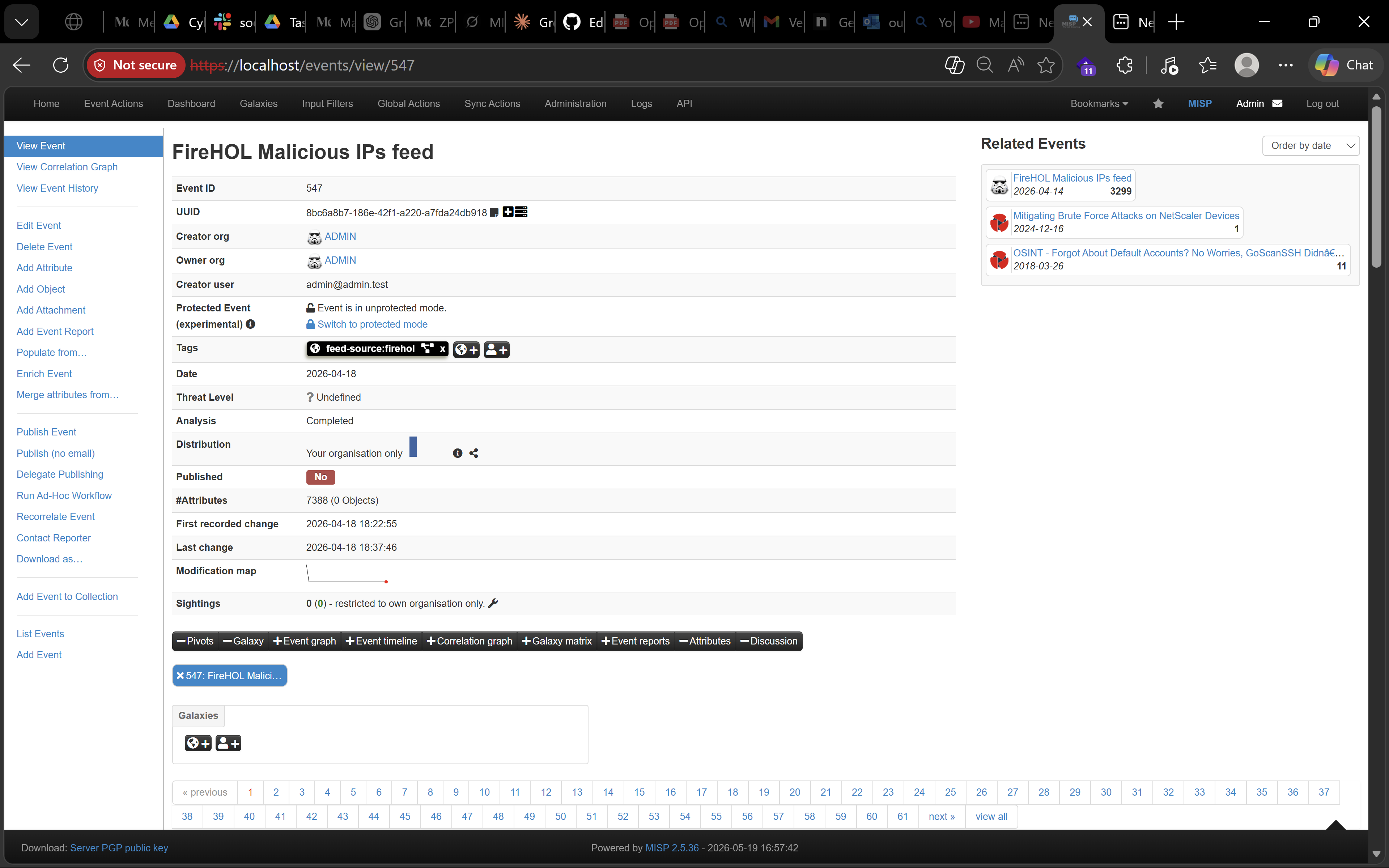Open the Sync Actions menu
Screen dimensions: 1389x868
click(492, 104)
